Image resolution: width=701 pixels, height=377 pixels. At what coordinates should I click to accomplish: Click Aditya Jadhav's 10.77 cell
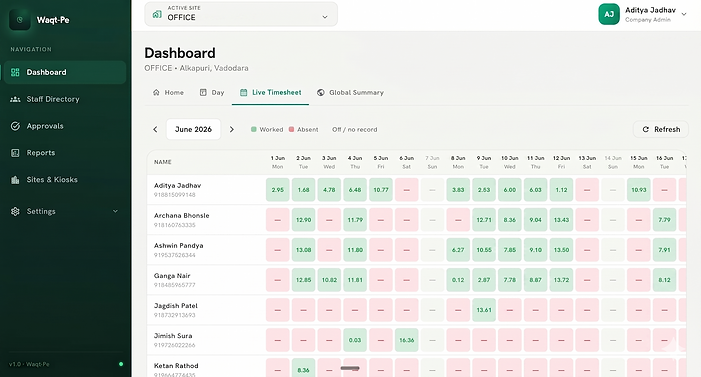(x=381, y=190)
